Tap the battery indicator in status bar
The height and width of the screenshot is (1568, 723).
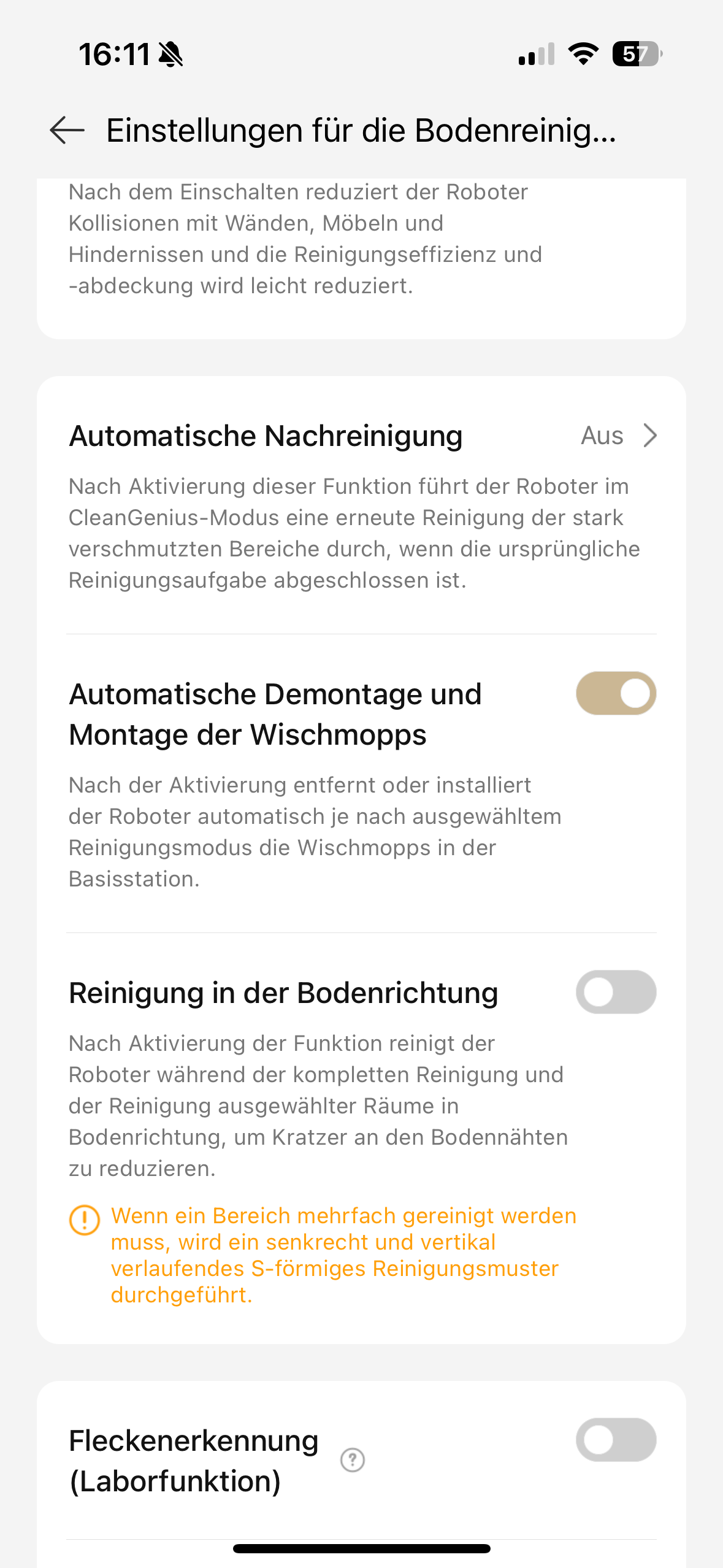click(x=637, y=54)
